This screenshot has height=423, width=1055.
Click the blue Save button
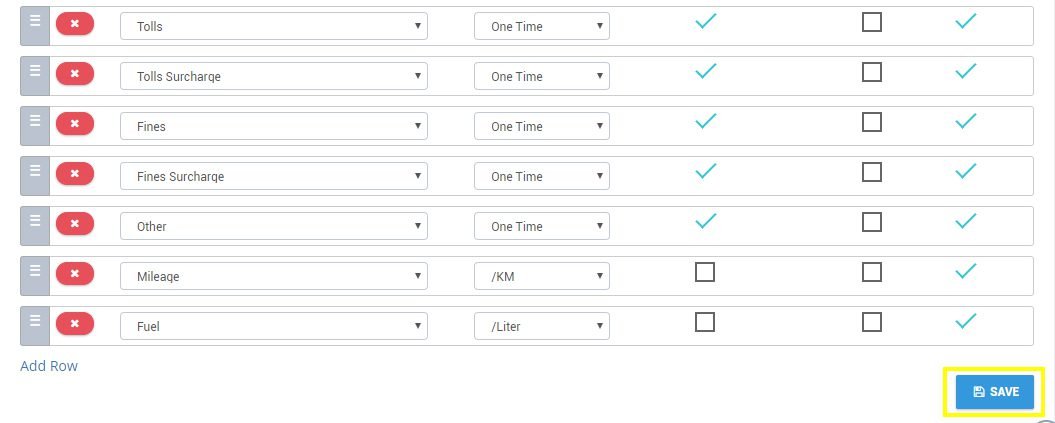click(994, 392)
